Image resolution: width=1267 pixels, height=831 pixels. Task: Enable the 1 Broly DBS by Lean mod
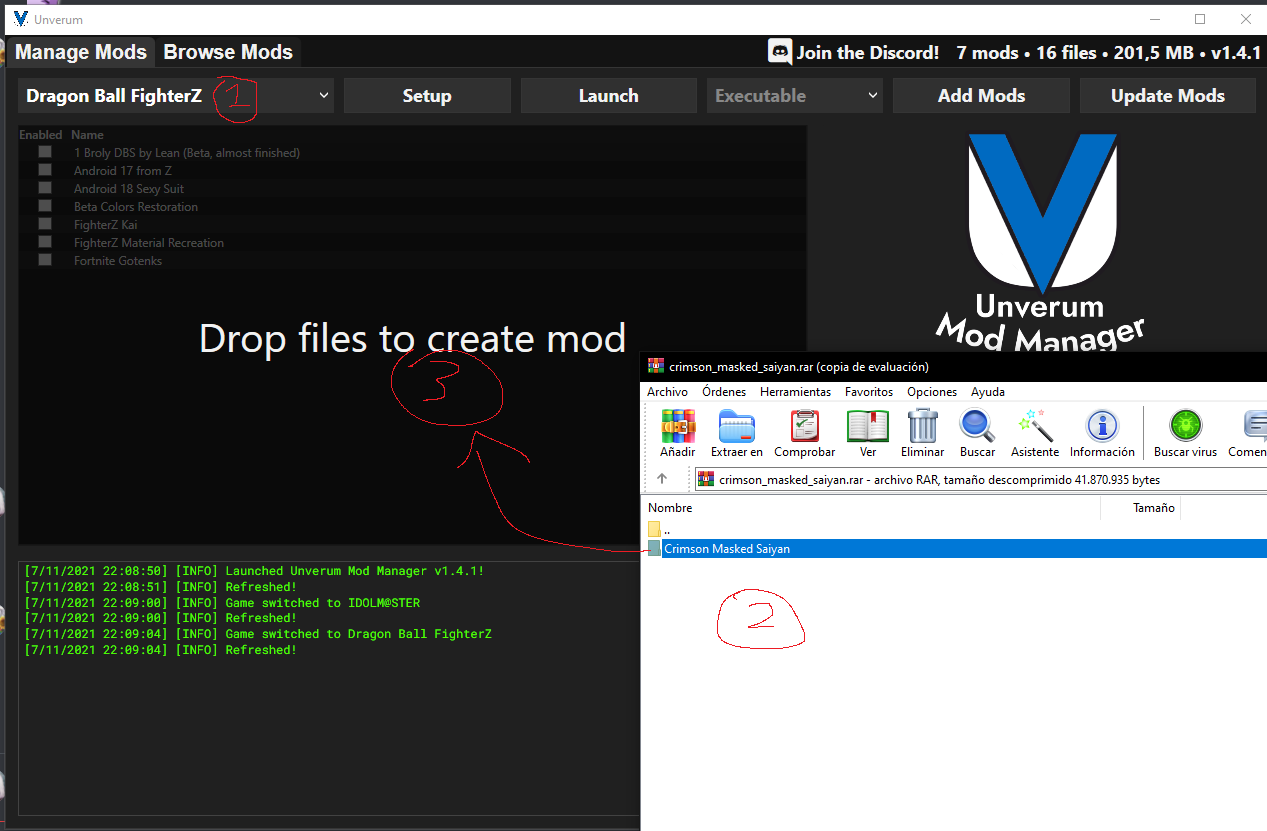pyautogui.click(x=45, y=152)
